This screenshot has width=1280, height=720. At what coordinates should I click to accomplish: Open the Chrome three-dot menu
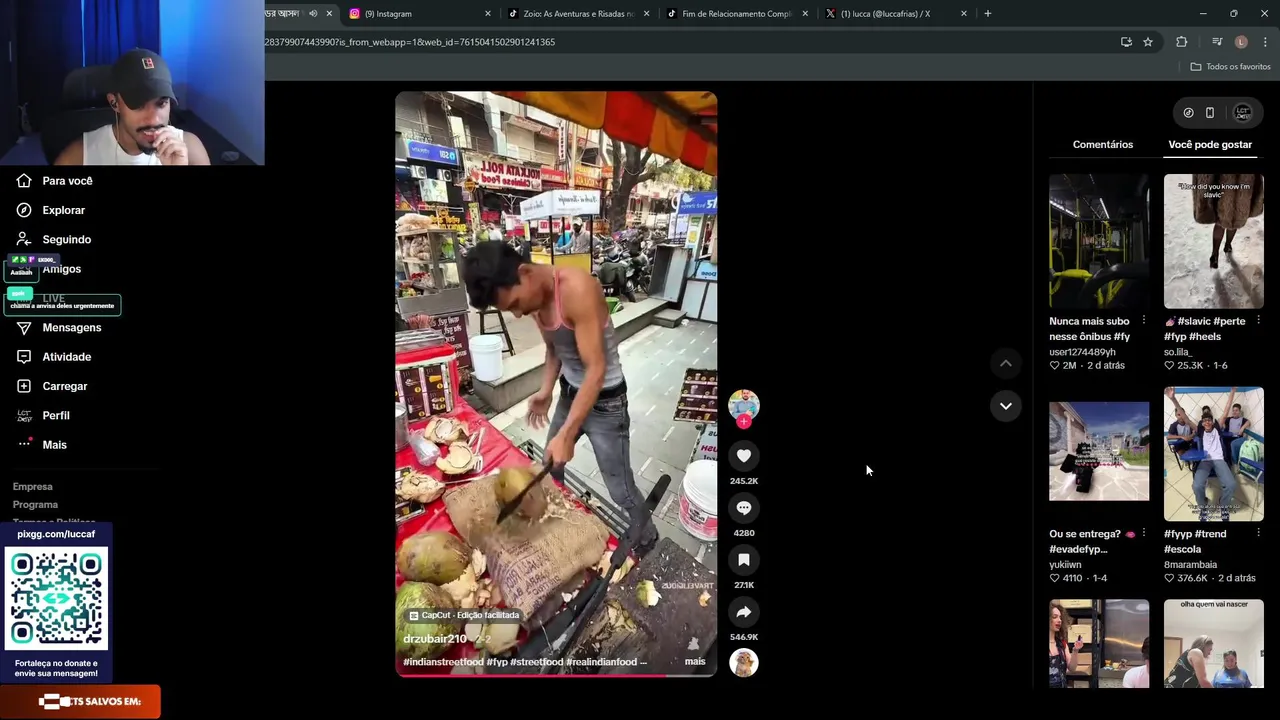tap(1265, 42)
